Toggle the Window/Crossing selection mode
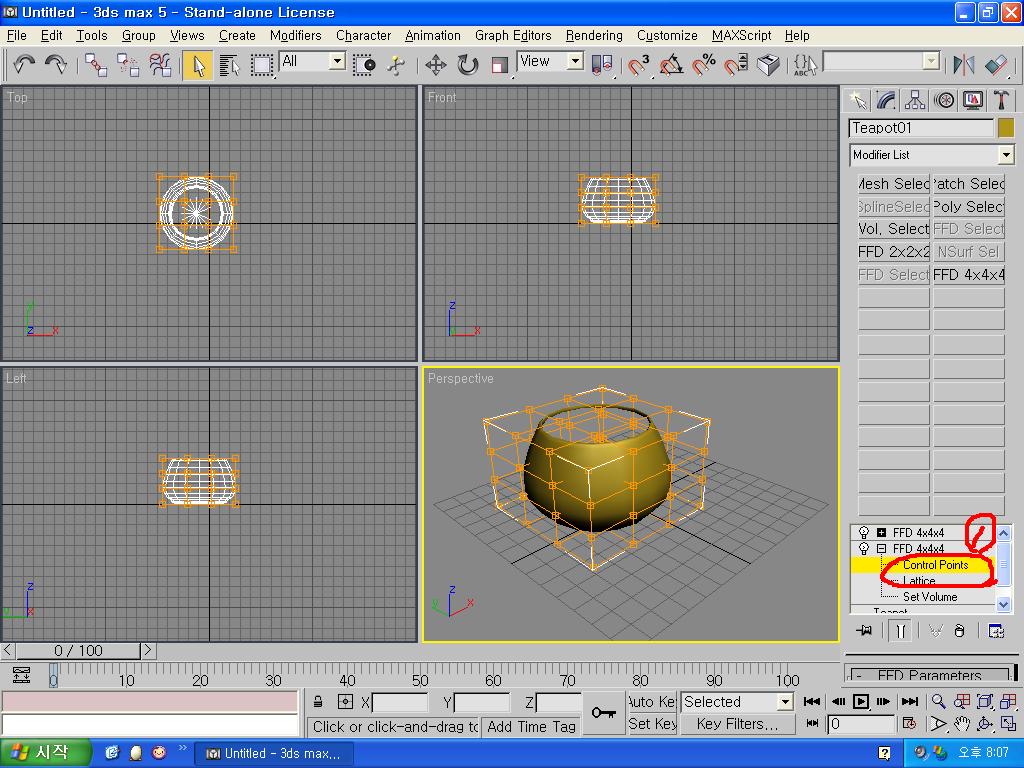Image resolution: width=1024 pixels, height=768 pixels. (364, 65)
